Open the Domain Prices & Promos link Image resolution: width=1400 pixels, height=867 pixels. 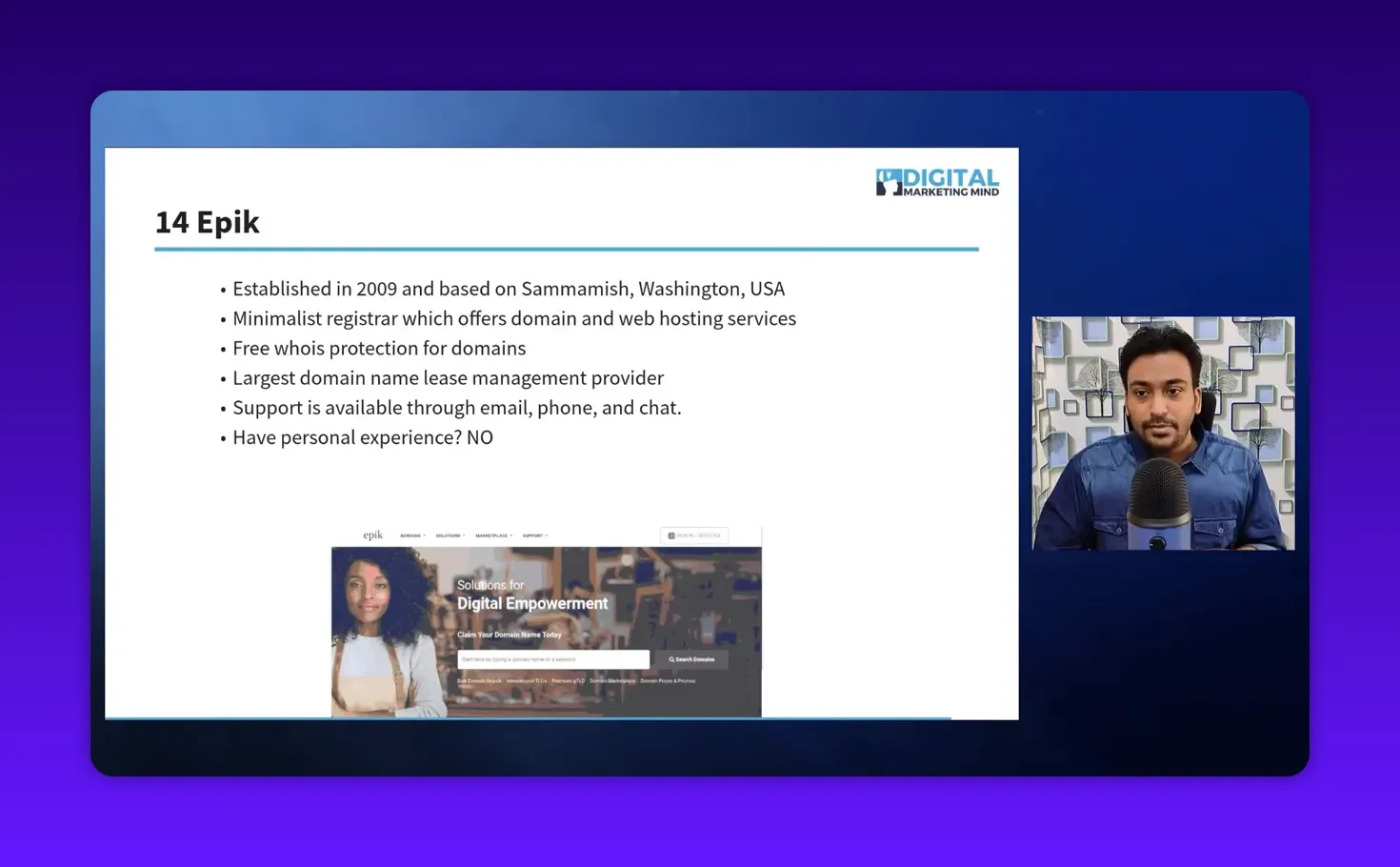click(x=669, y=681)
